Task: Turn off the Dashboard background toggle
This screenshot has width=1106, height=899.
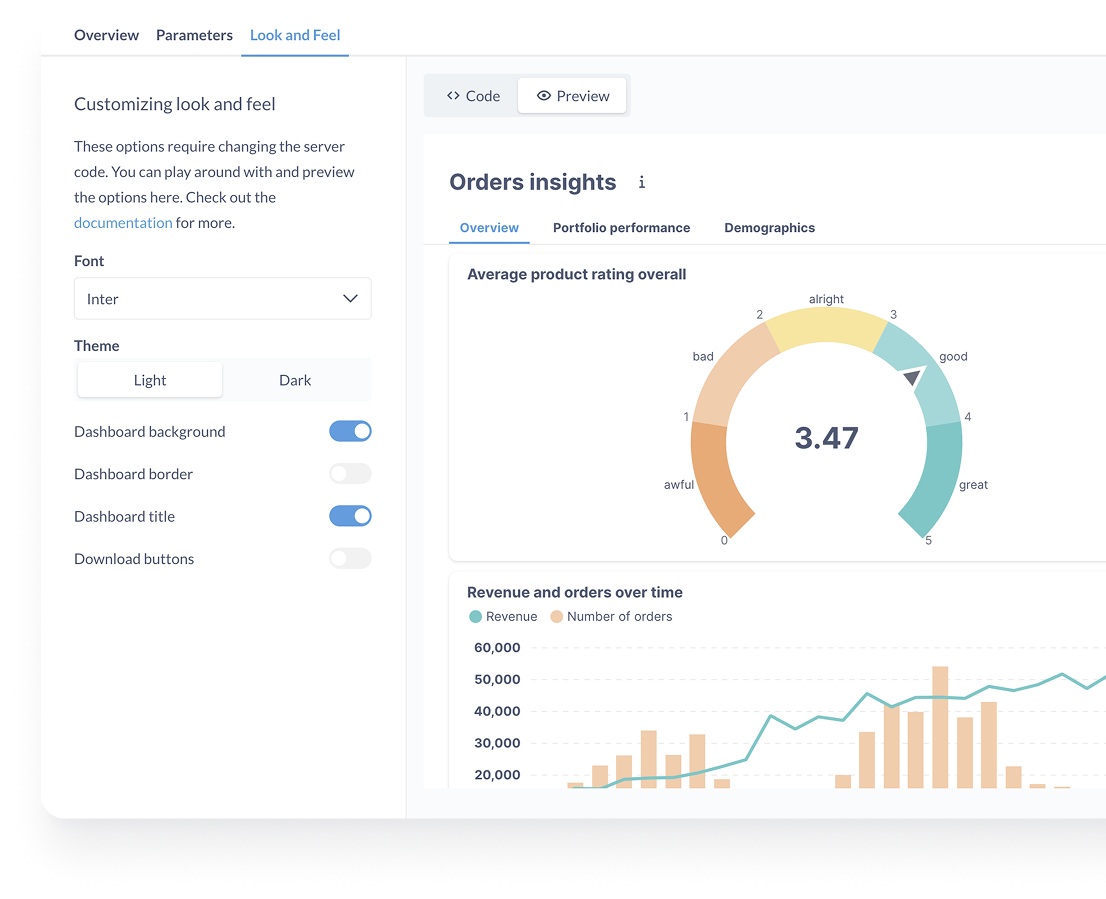Action: pyautogui.click(x=350, y=431)
